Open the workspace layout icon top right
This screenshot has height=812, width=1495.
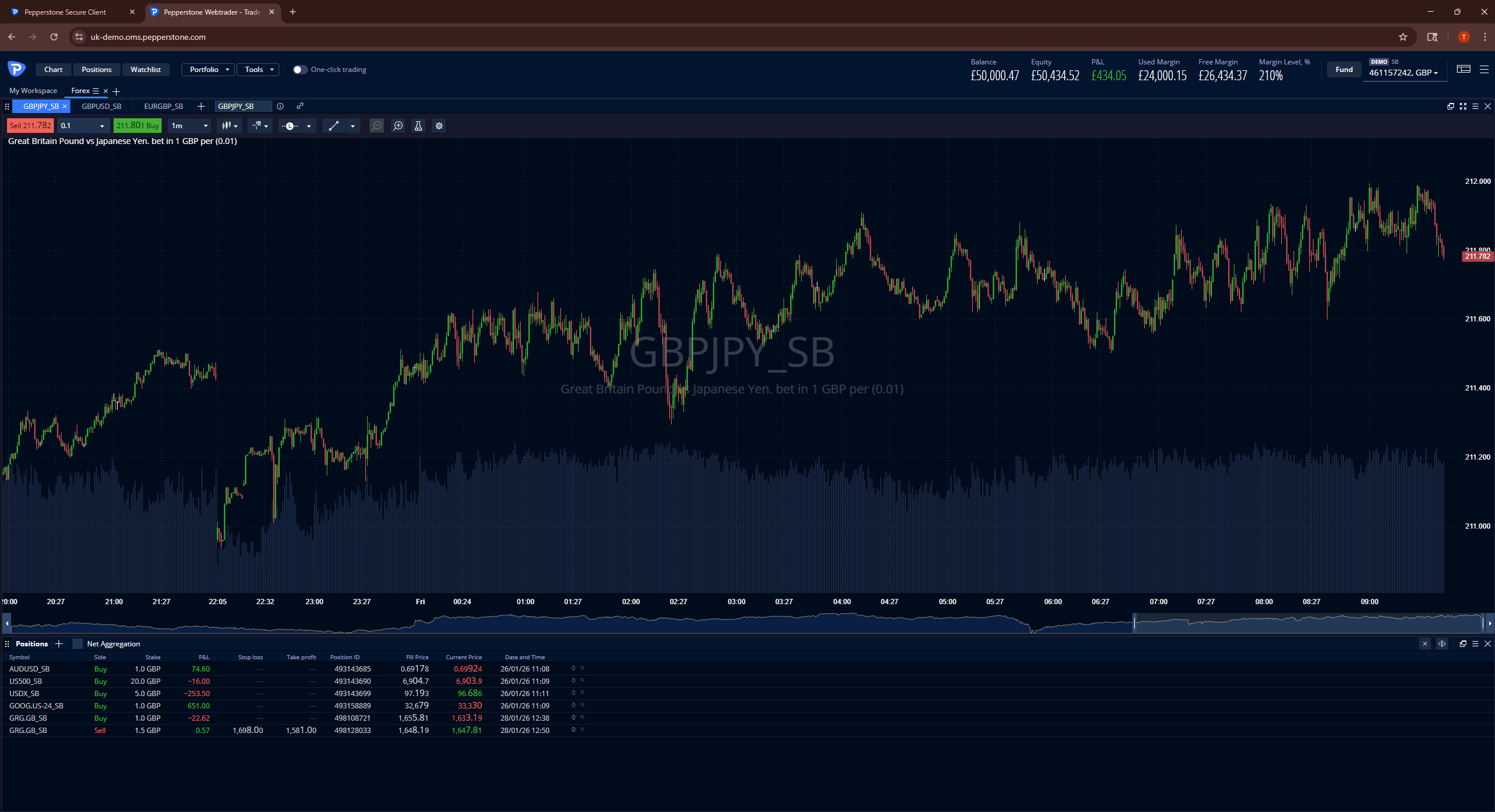coord(1463,69)
